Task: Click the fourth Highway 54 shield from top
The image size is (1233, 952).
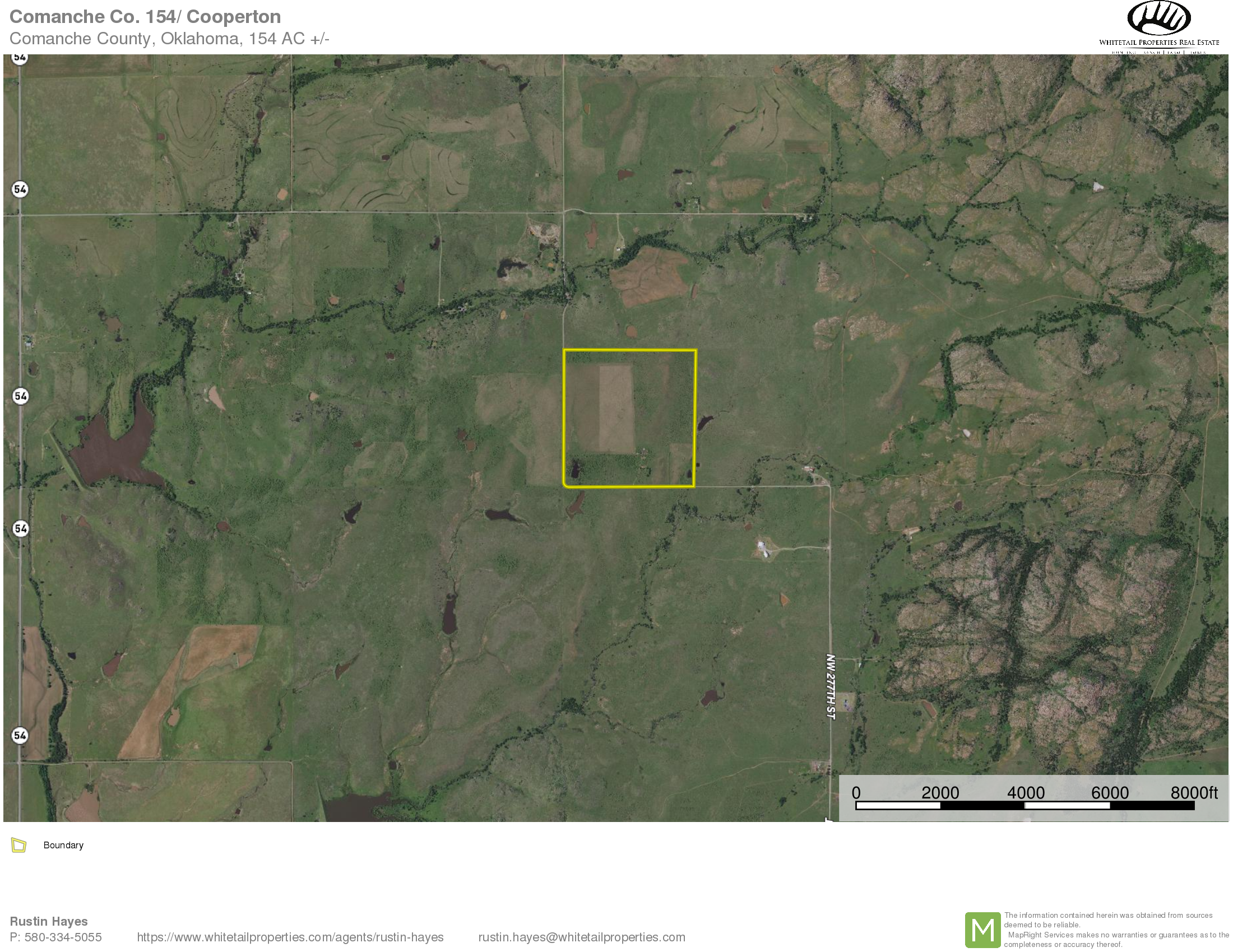Action: (x=21, y=529)
